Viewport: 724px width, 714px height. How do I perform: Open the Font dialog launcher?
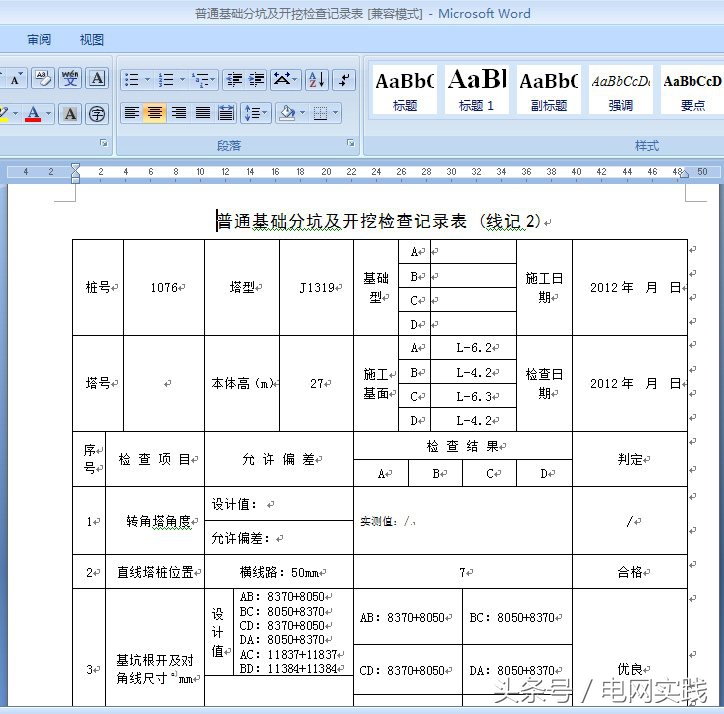(x=104, y=143)
